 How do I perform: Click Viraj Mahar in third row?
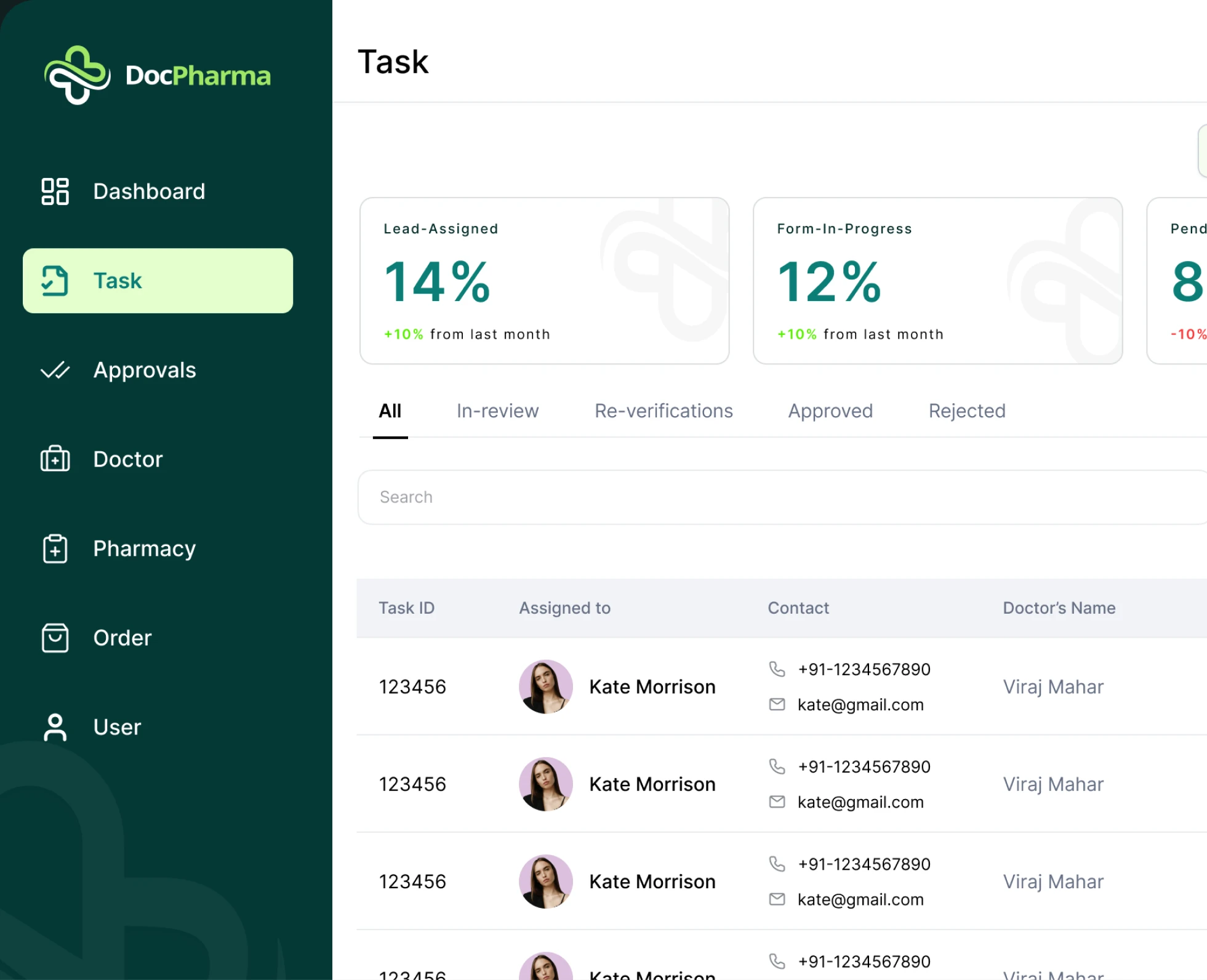[1054, 882]
